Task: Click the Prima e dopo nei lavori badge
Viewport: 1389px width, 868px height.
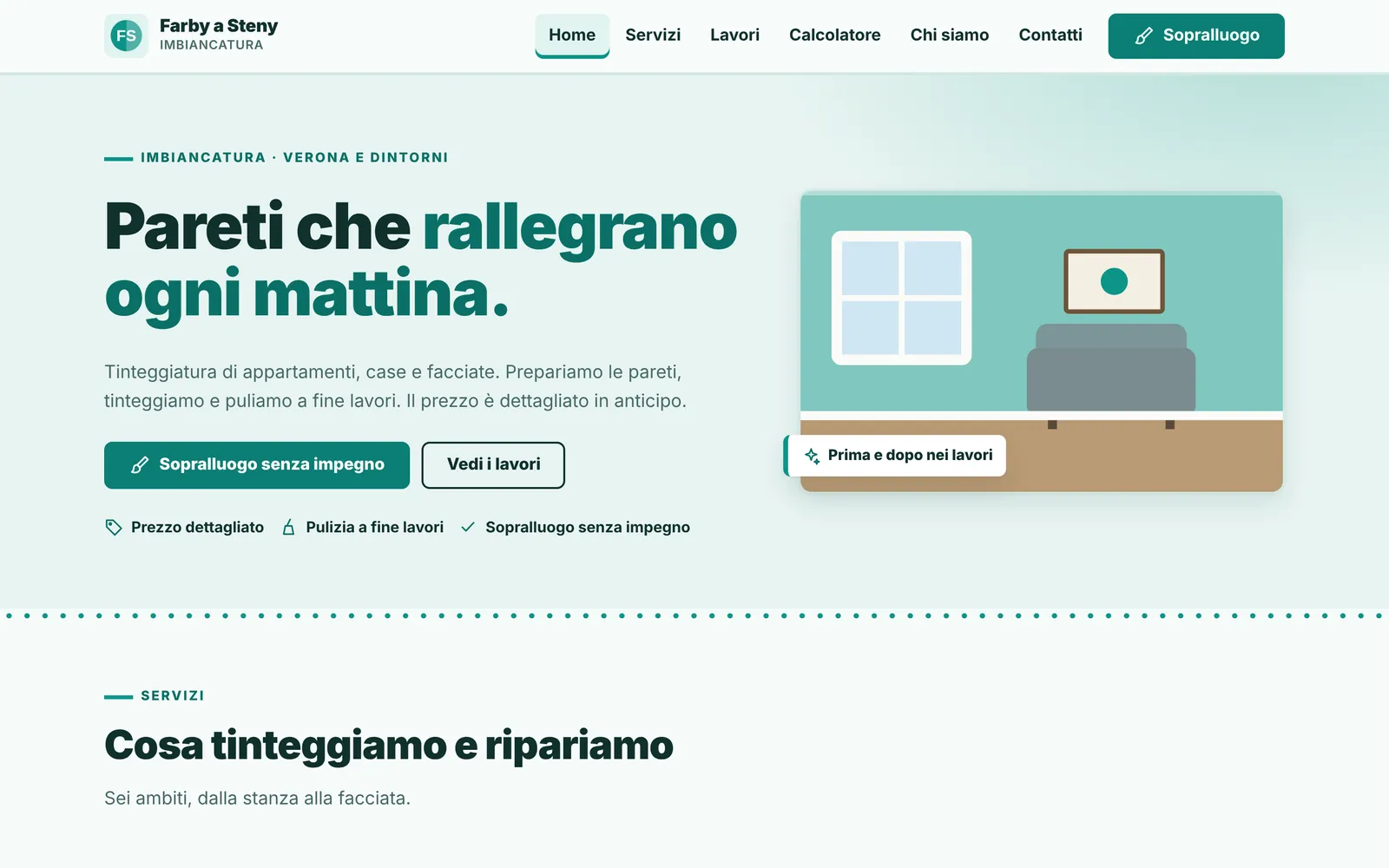Action: click(896, 456)
